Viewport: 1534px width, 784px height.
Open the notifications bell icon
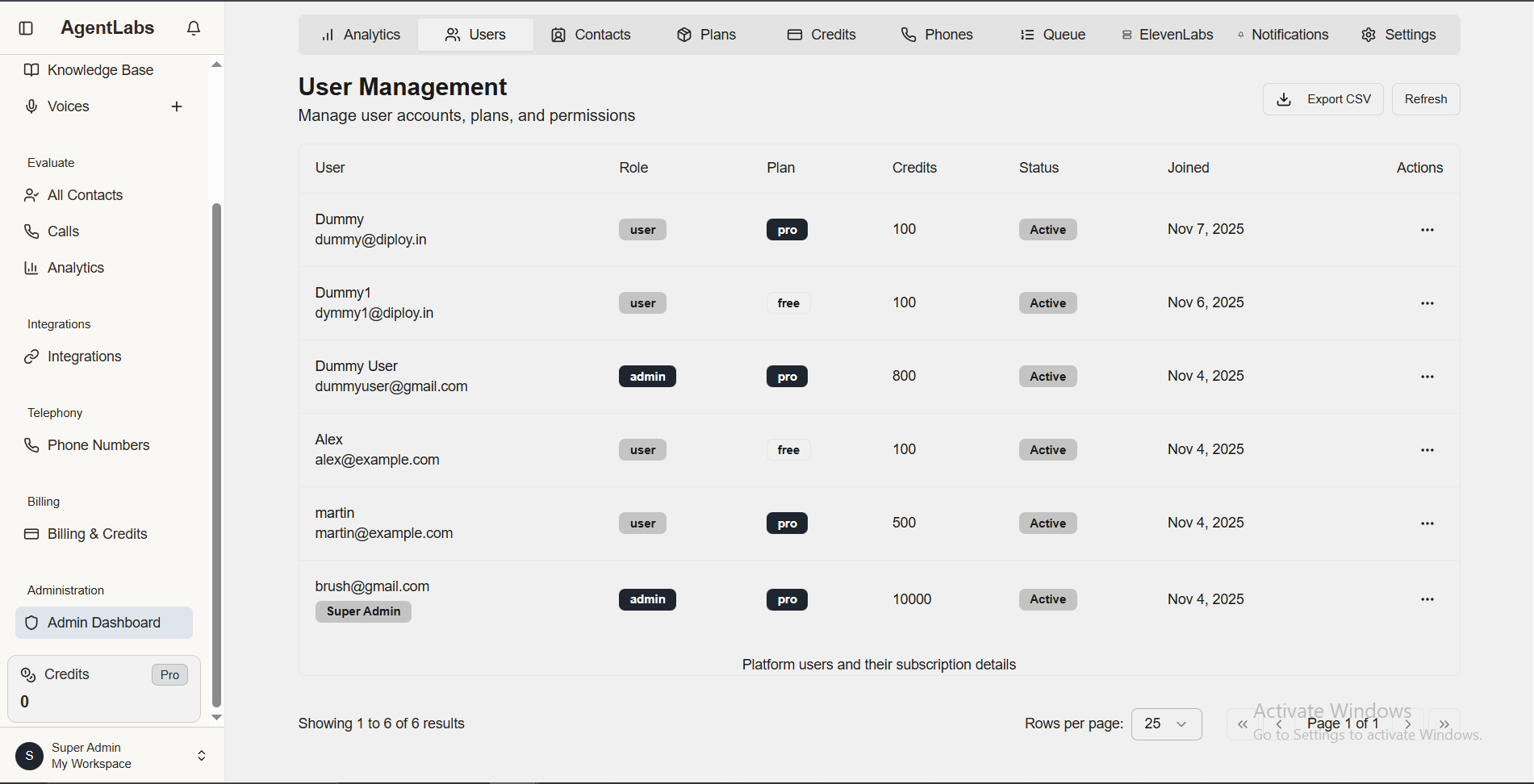(x=194, y=27)
